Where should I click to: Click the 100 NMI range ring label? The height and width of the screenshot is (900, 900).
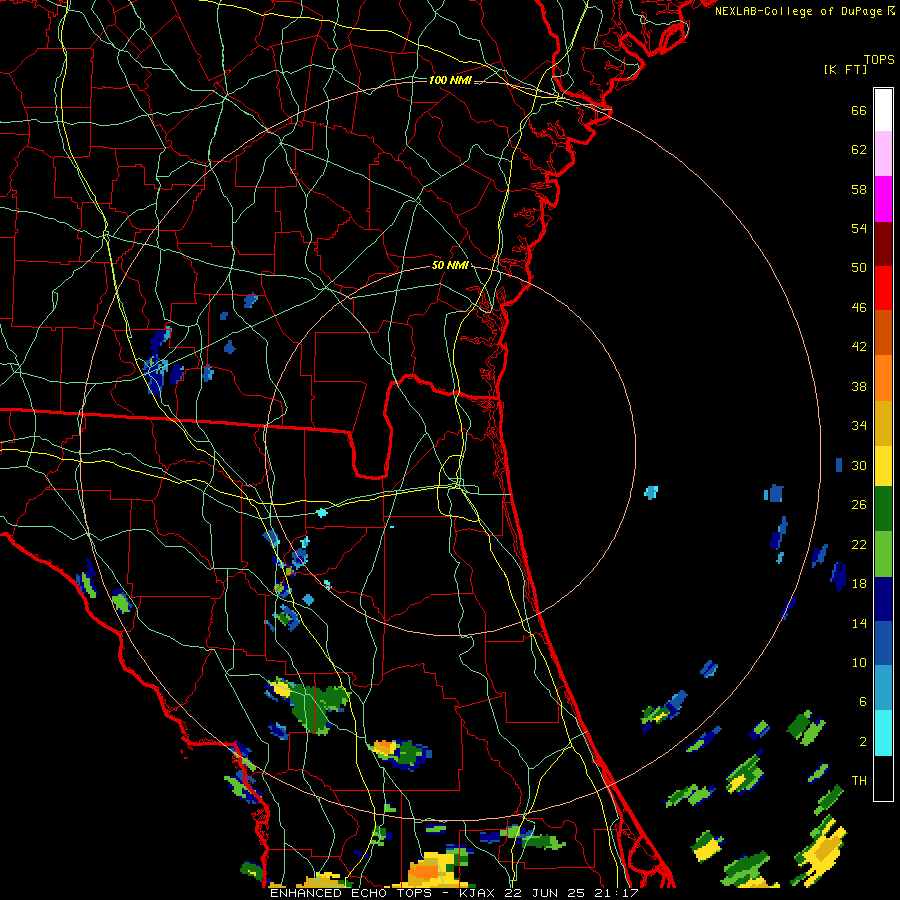click(x=450, y=80)
